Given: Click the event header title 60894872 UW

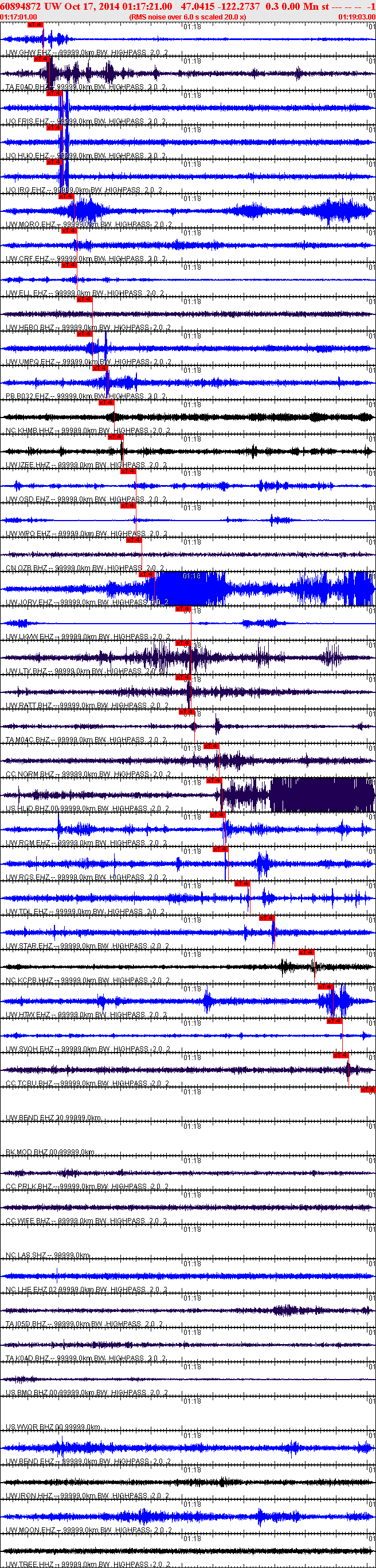Looking at the screenshot, I should [30, 6].
